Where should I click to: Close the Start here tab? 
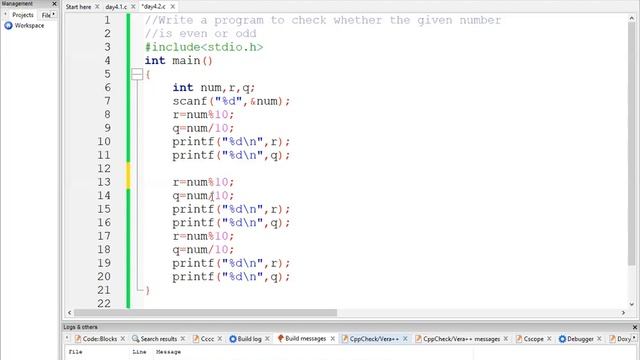tap(97, 7)
